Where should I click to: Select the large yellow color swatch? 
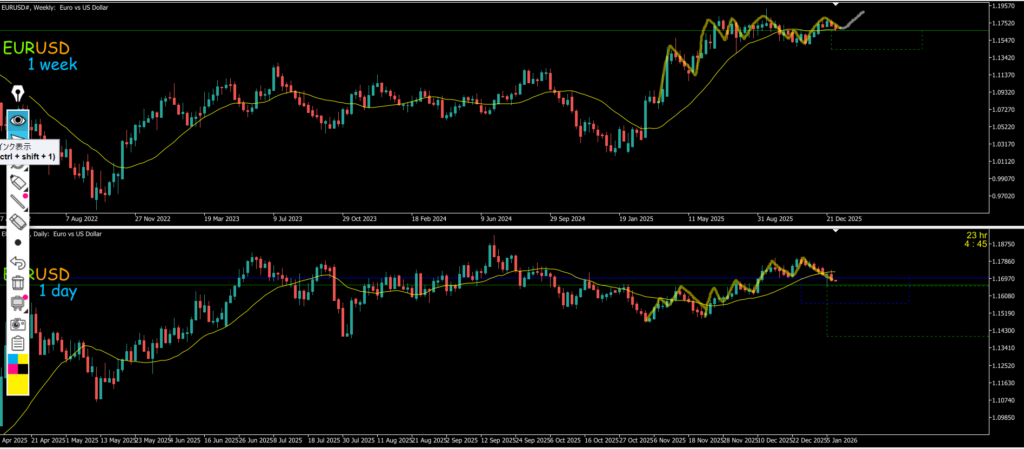click(x=18, y=387)
